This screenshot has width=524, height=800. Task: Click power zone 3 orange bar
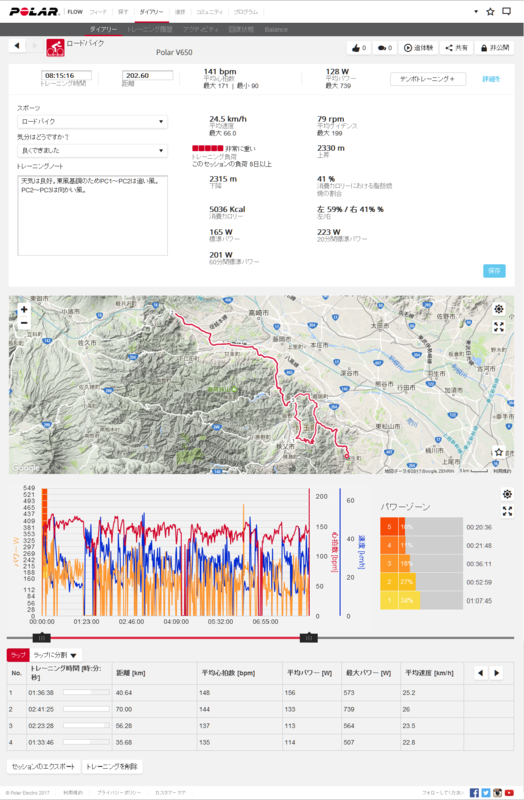(396, 564)
